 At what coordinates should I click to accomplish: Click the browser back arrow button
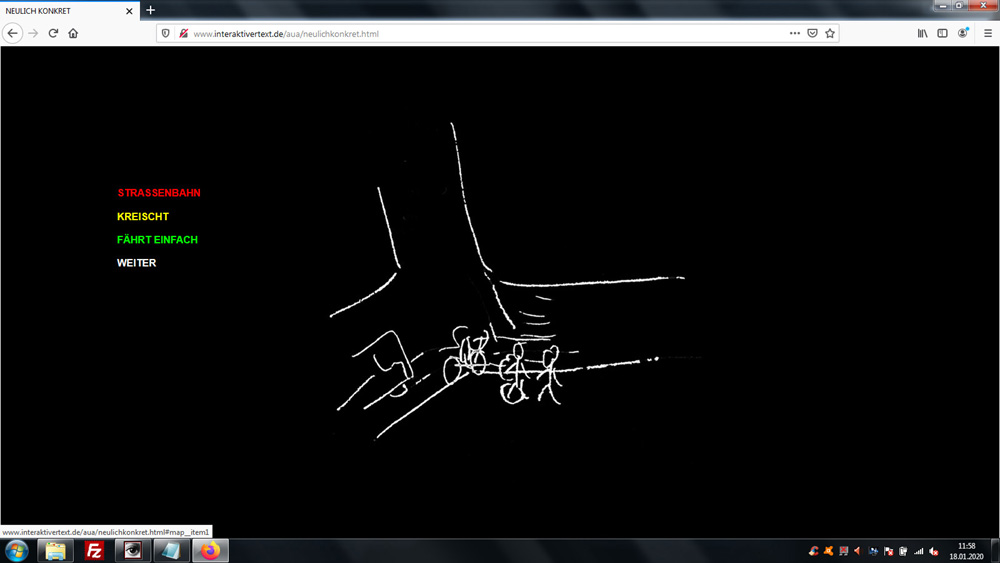pos(13,33)
